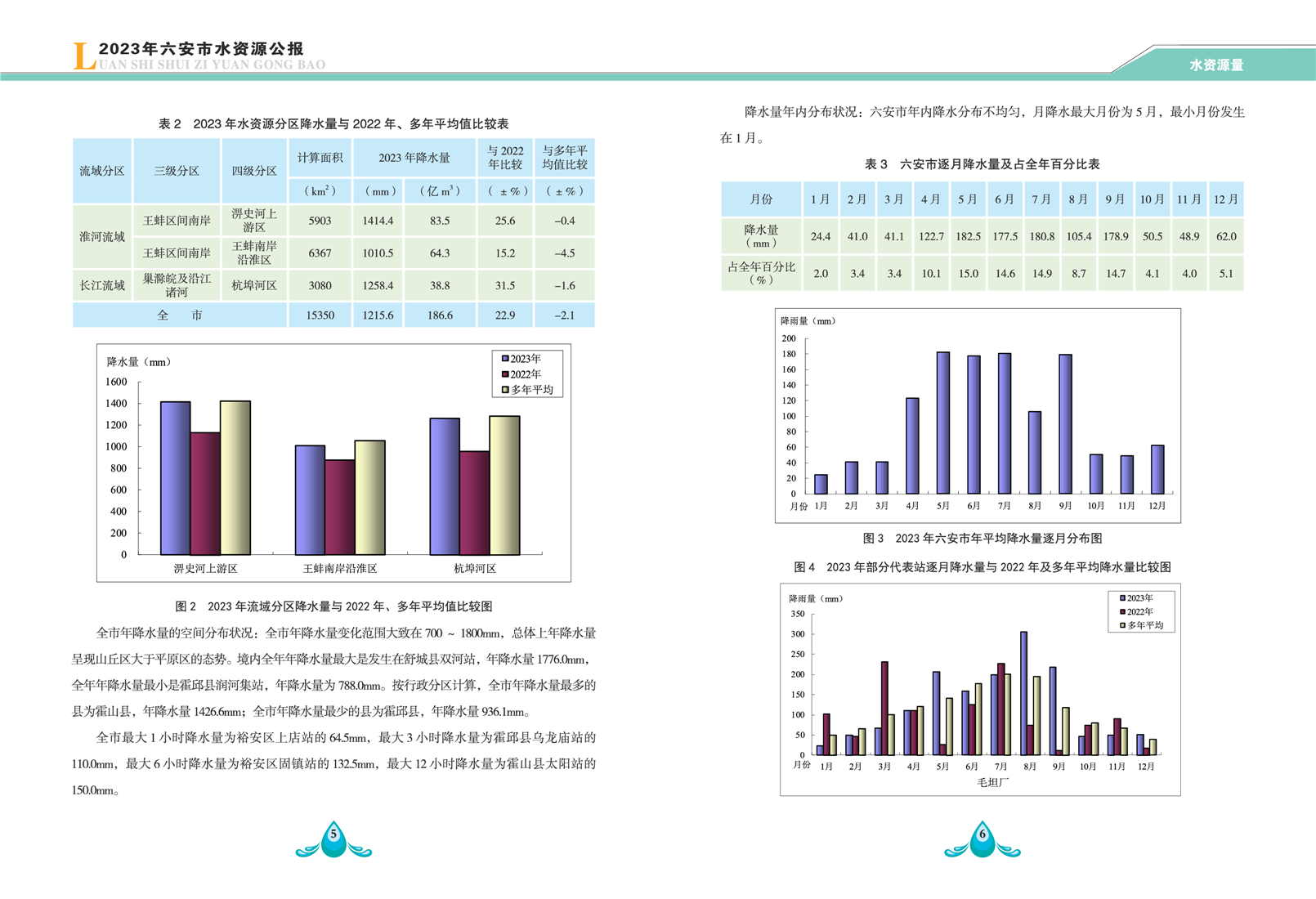Click the 多年平均 legend swatch in Figure 4
The image size is (1316, 899).
[1123, 625]
